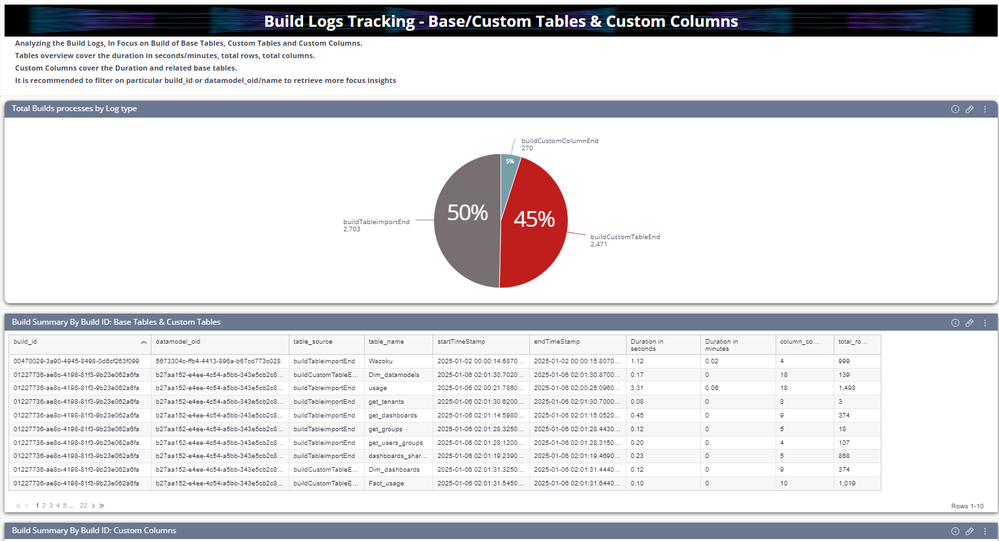Go to page 2 of the table
This screenshot has height=541, width=999.
(x=44, y=506)
